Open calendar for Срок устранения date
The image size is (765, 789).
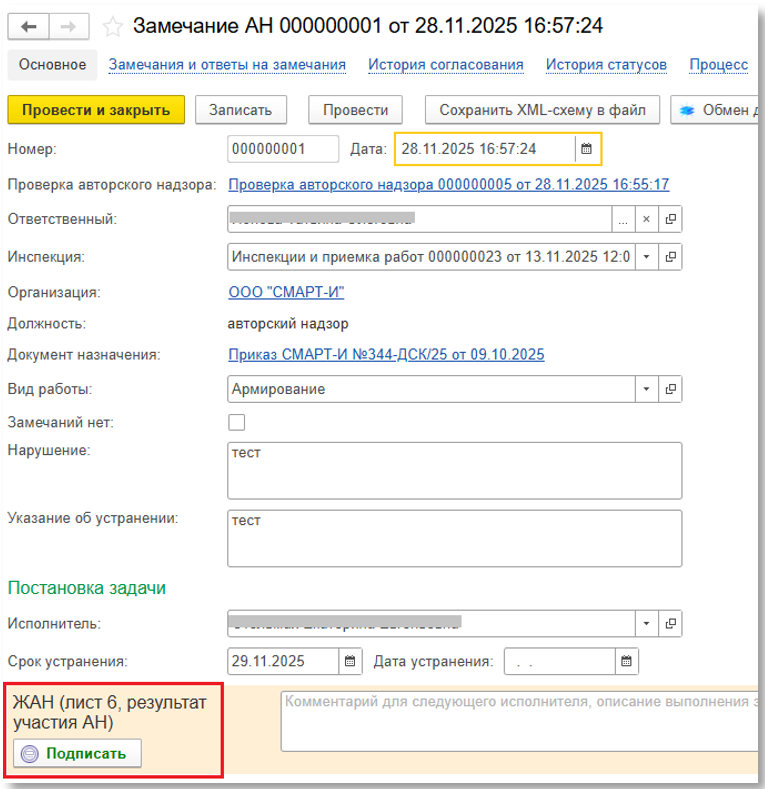point(349,661)
